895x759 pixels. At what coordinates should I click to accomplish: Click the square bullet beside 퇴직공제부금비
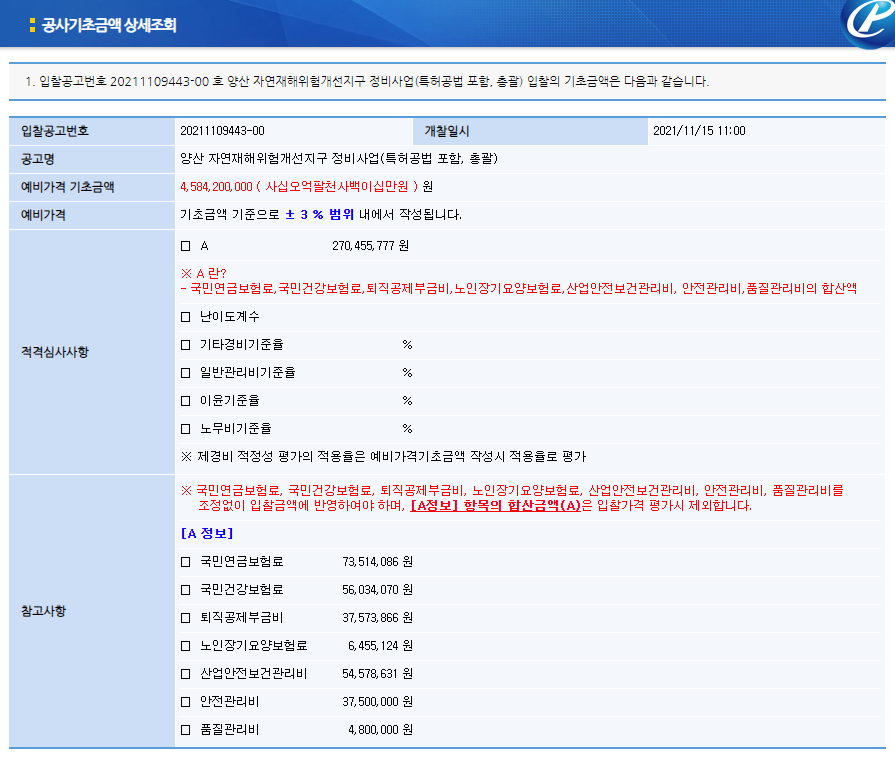click(x=186, y=618)
